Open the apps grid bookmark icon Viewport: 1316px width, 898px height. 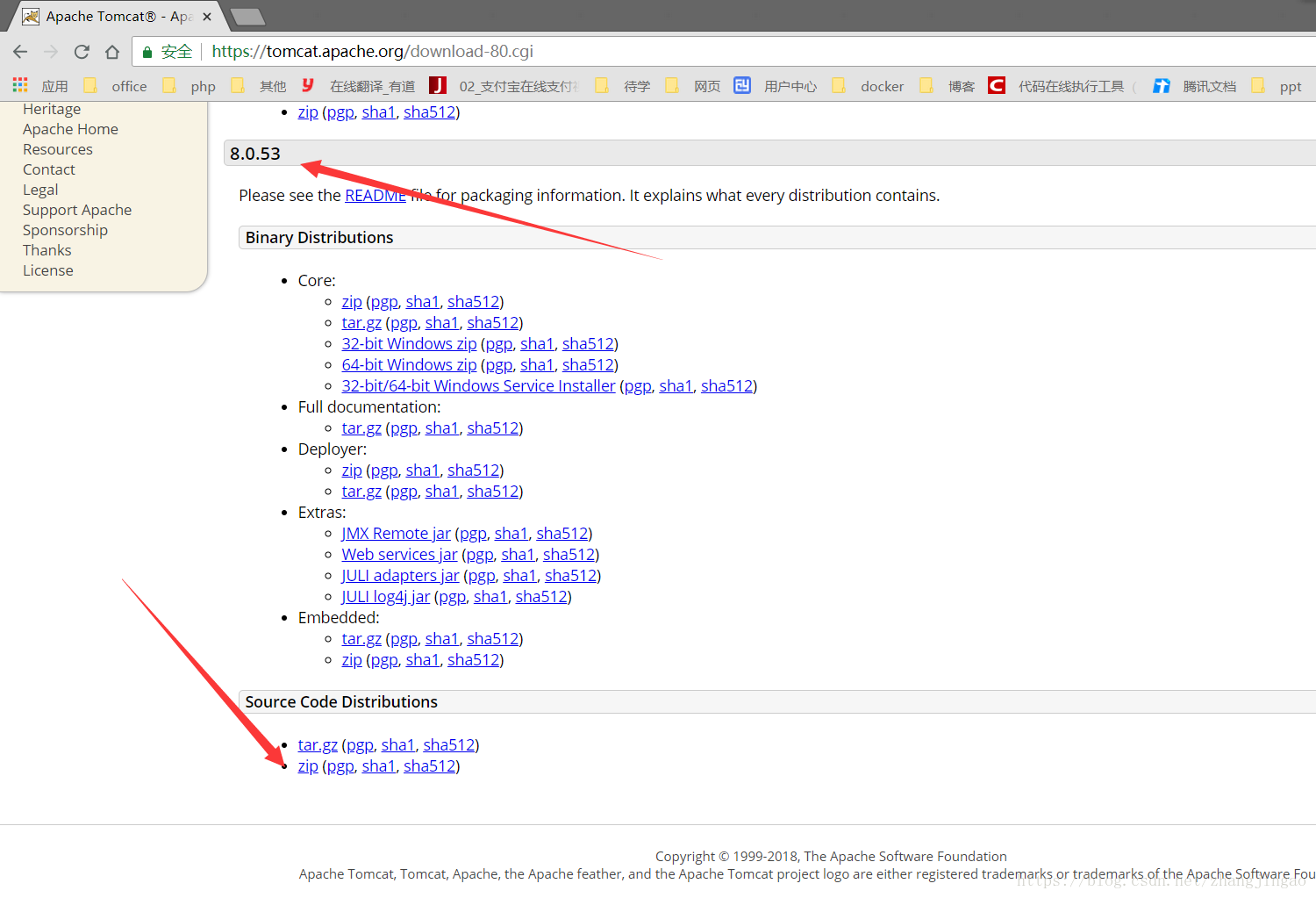[20, 85]
